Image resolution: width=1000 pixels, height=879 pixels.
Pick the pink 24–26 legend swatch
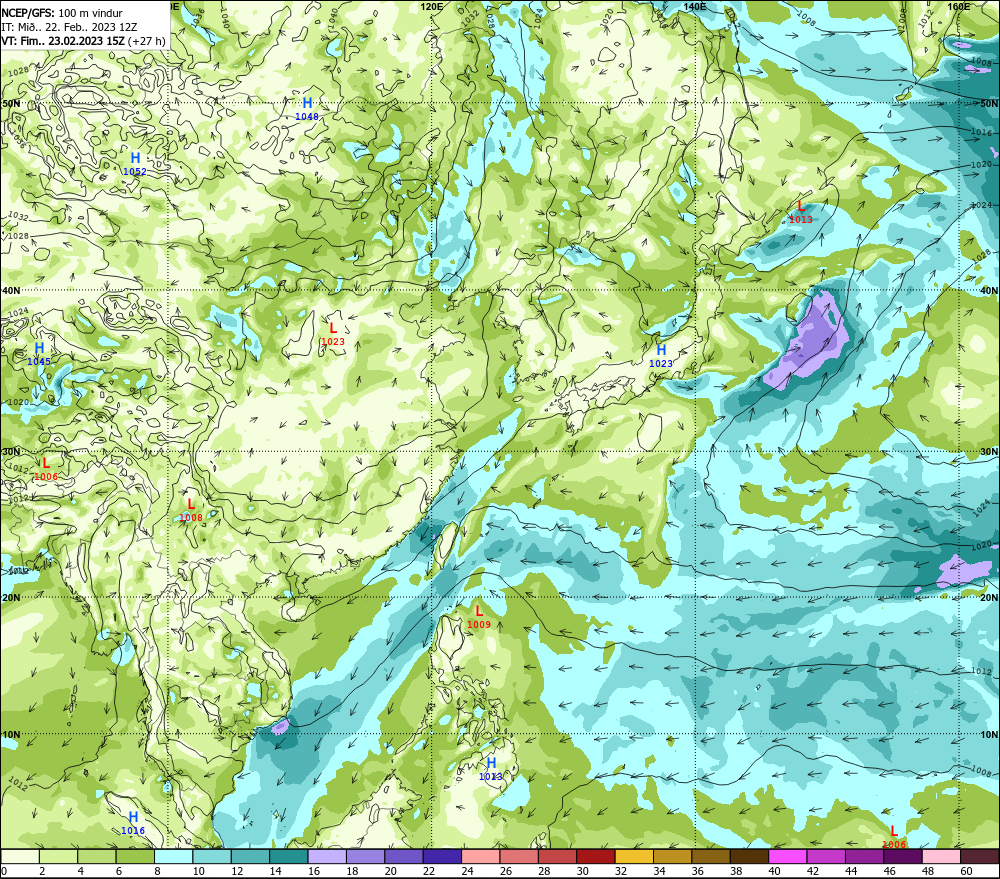coord(480,856)
